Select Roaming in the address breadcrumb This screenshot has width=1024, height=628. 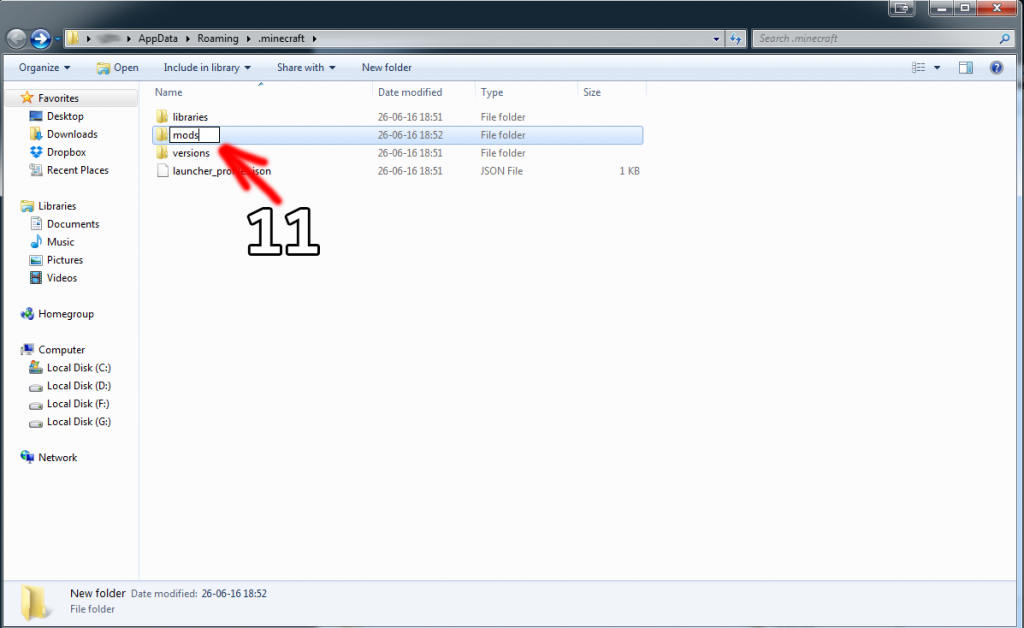tap(217, 39)
